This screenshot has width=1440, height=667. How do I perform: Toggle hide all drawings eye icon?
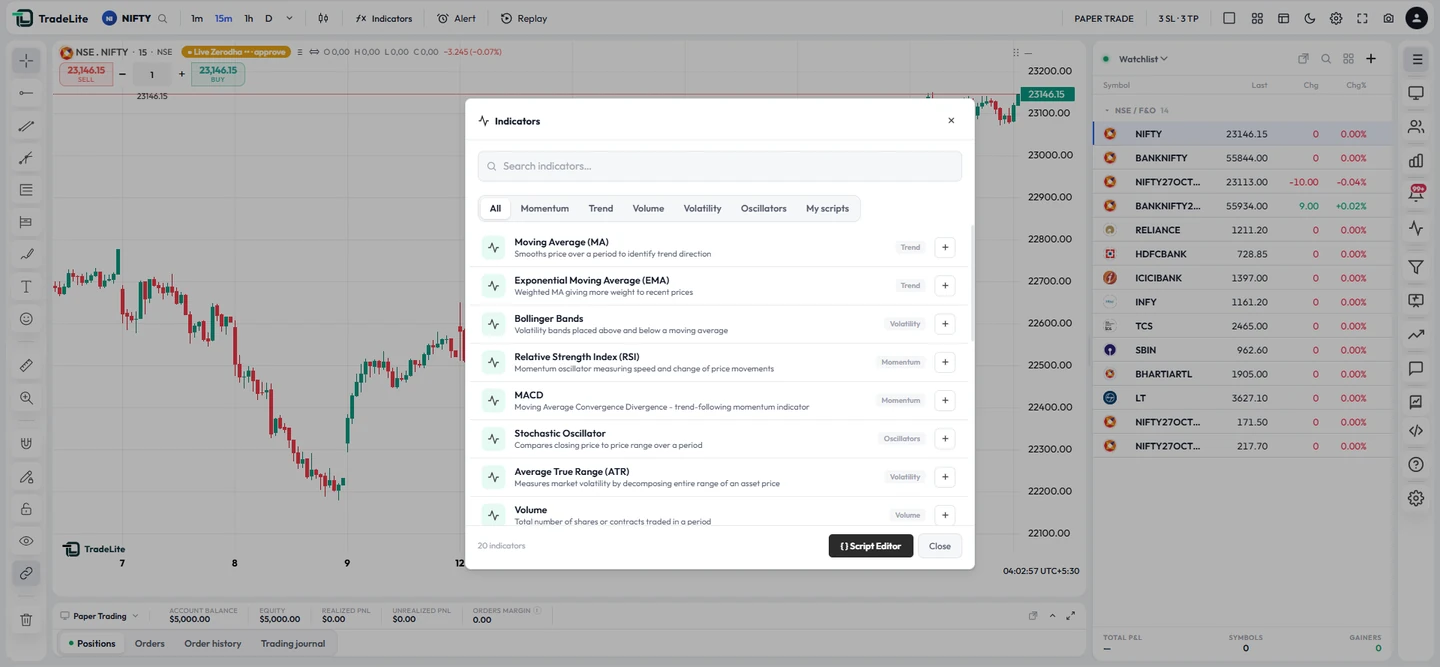pyautogui.click(x=26, y=541)
